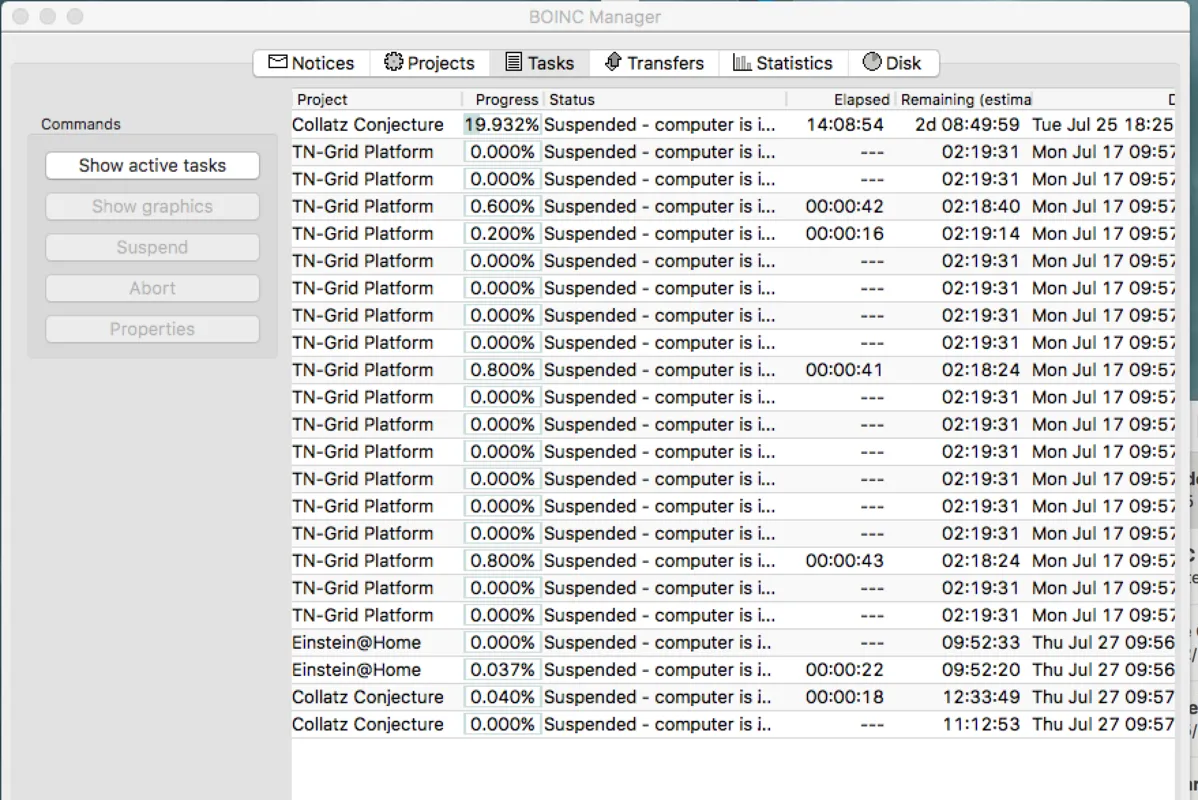Select TN-Grid task with elapsed 00:00:43
1198x800 pixels.
(x=733, y=561)
